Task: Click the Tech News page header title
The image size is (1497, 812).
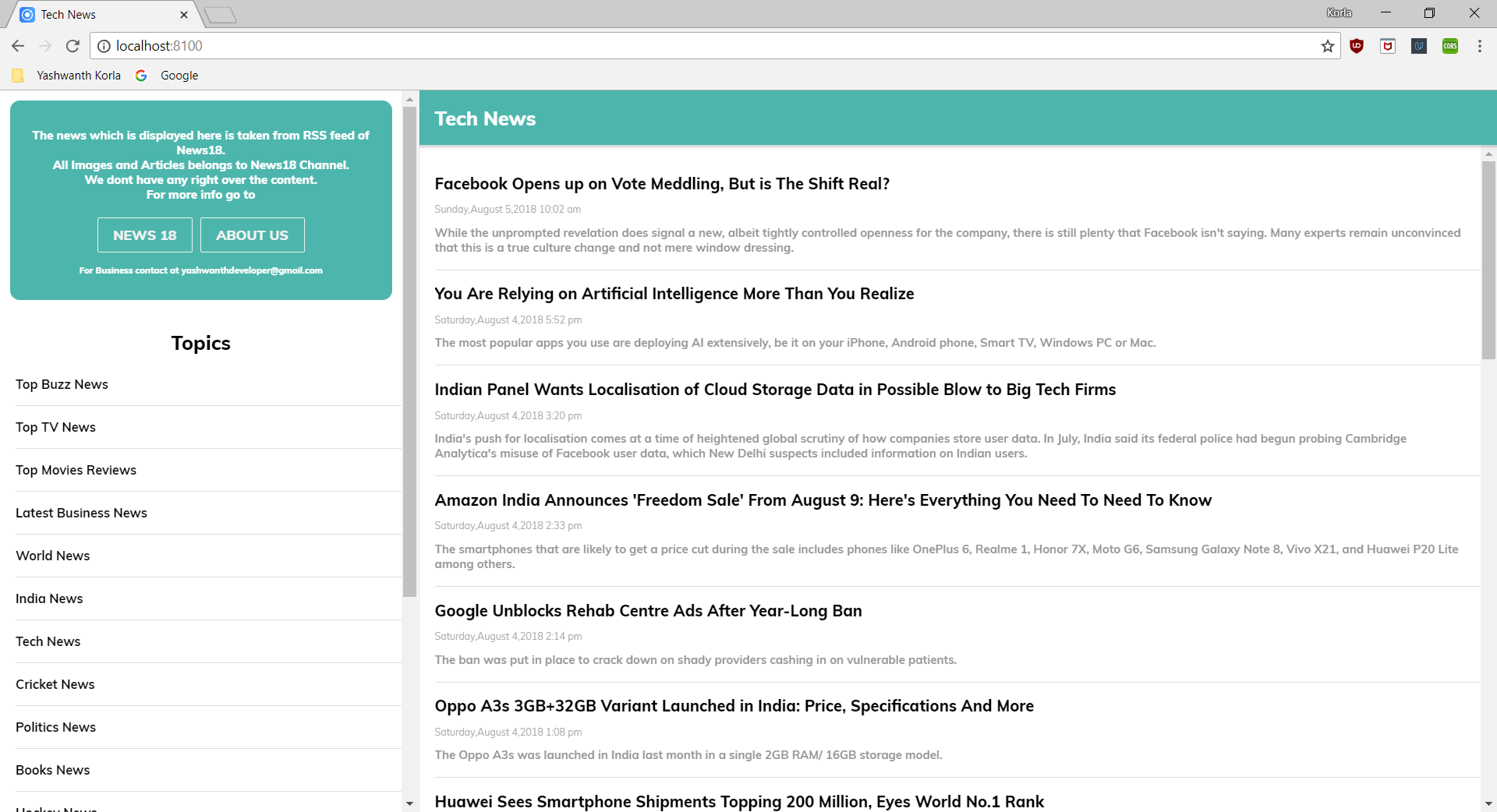Action: click(485, 118)
